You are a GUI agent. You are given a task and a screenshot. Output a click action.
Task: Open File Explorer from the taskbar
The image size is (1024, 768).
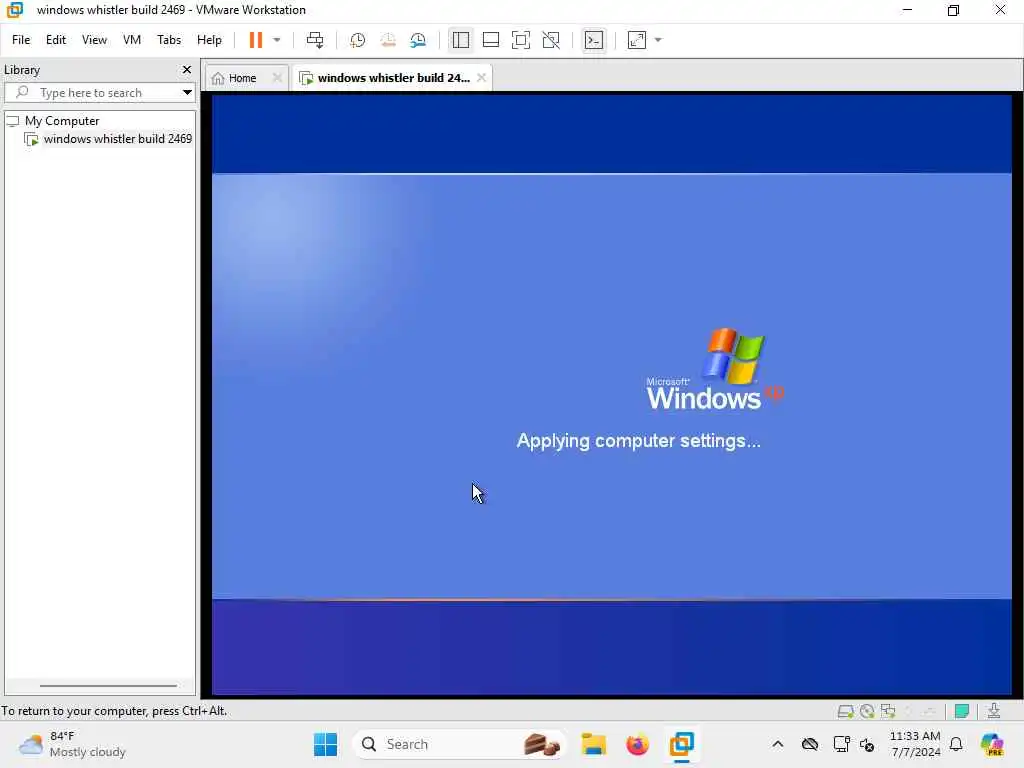tap(594, 744)
